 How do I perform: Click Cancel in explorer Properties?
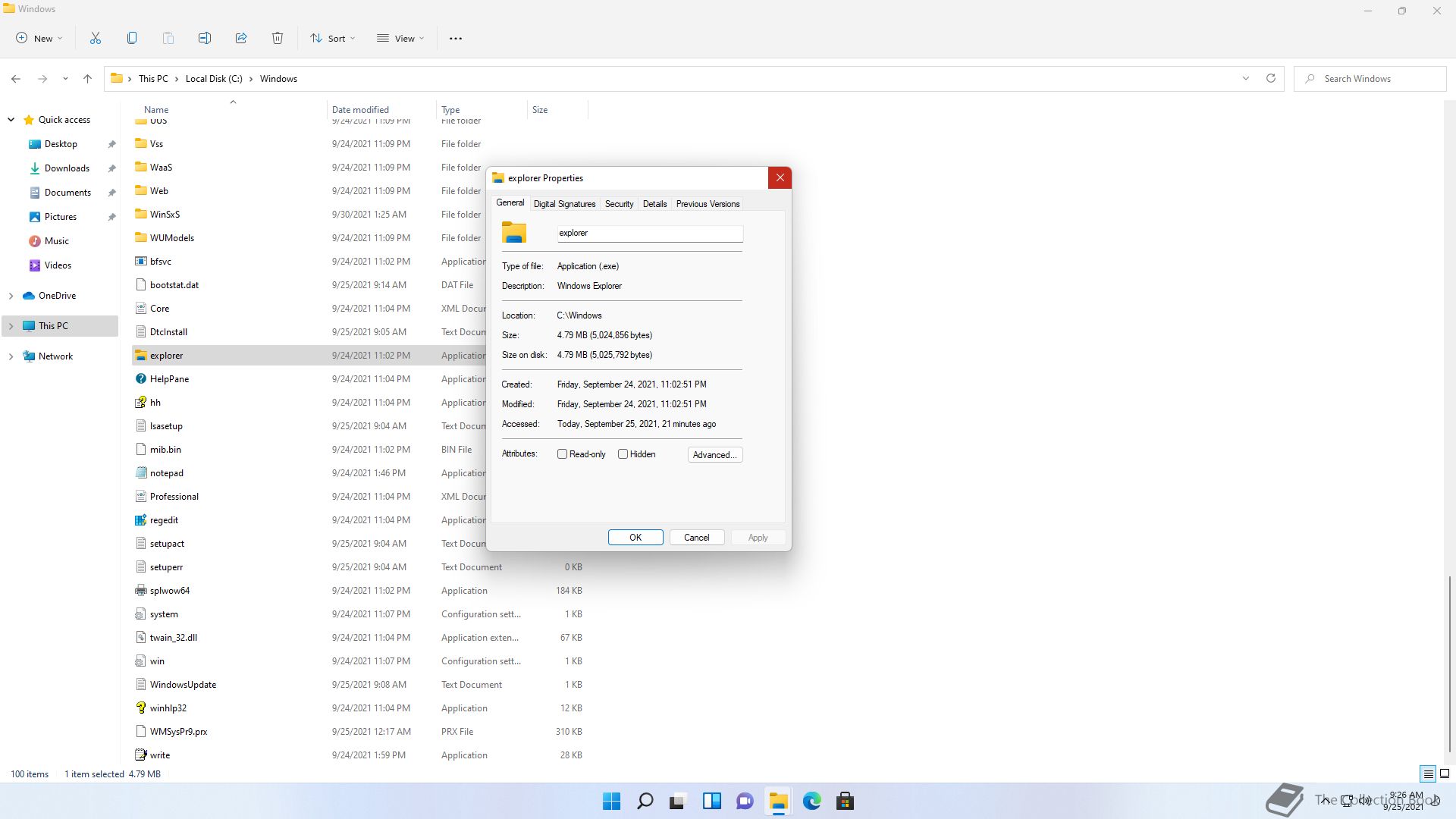click(696, 538)
